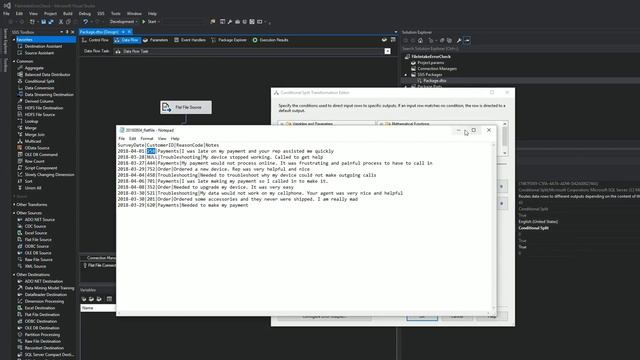
Task: Click Destination Assistant in Favorites
Action: pyautogui.click(x=43, y=46)
